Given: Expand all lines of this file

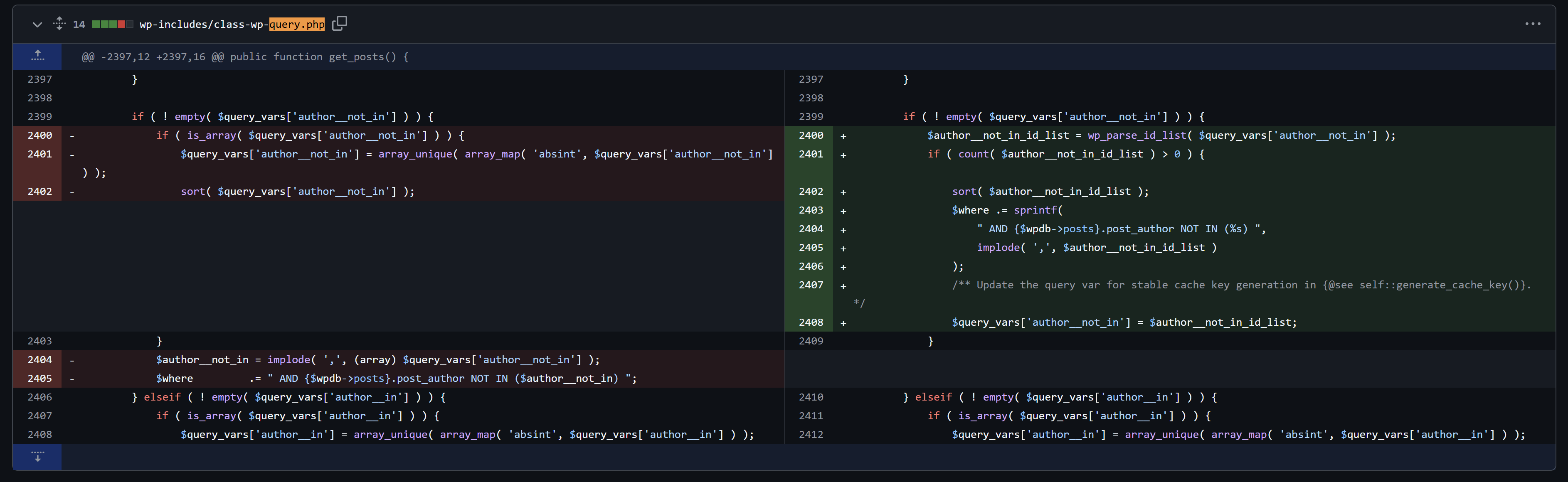Looking at the screenshot, I should (59, 24).
